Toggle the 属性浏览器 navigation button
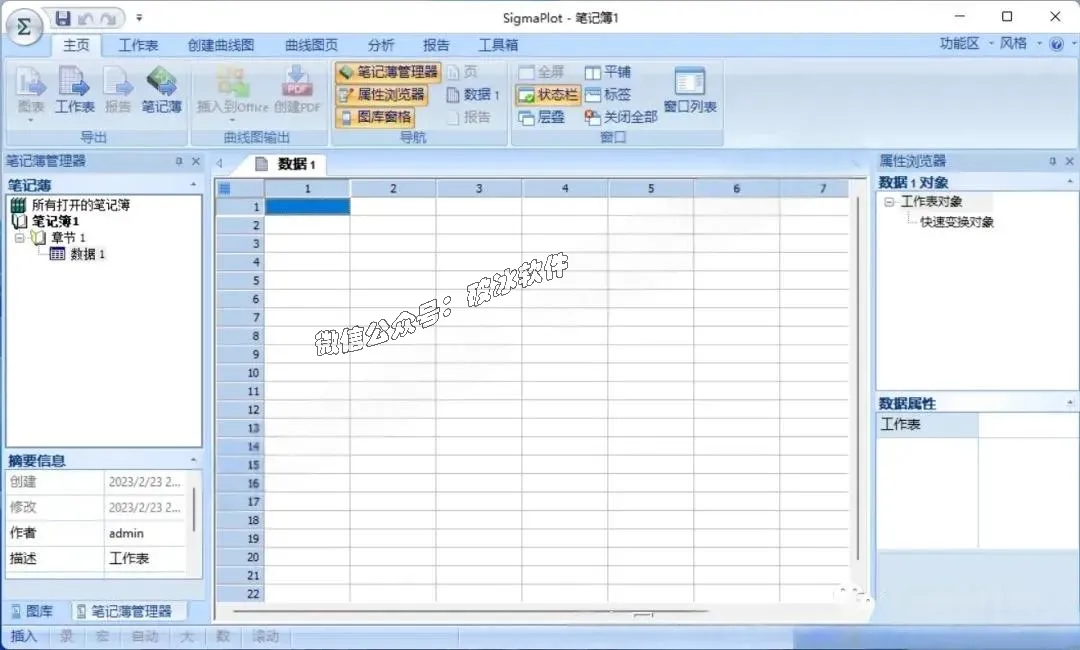1080x650 pixels. [x=382, y=94]
